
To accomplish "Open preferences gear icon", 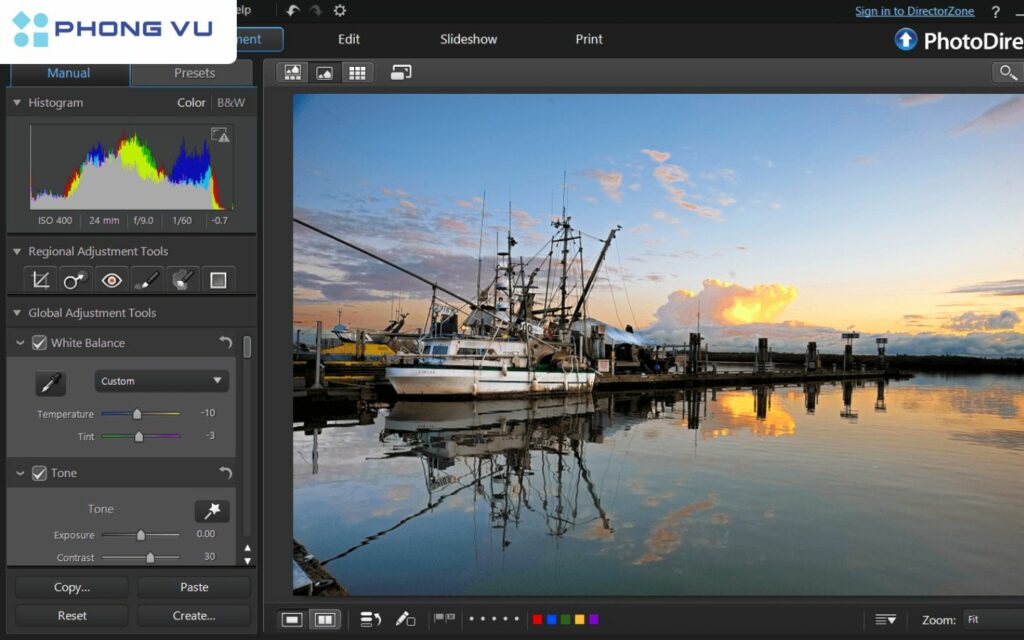I will 340,11.
